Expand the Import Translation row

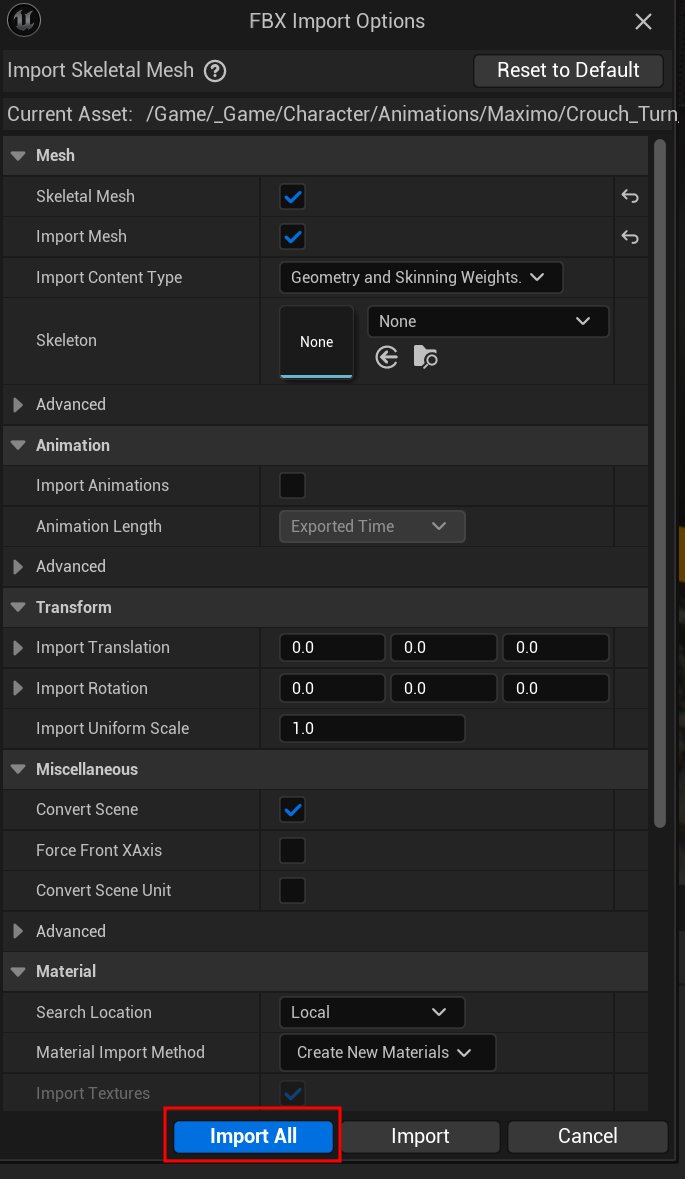coord(18,647)
